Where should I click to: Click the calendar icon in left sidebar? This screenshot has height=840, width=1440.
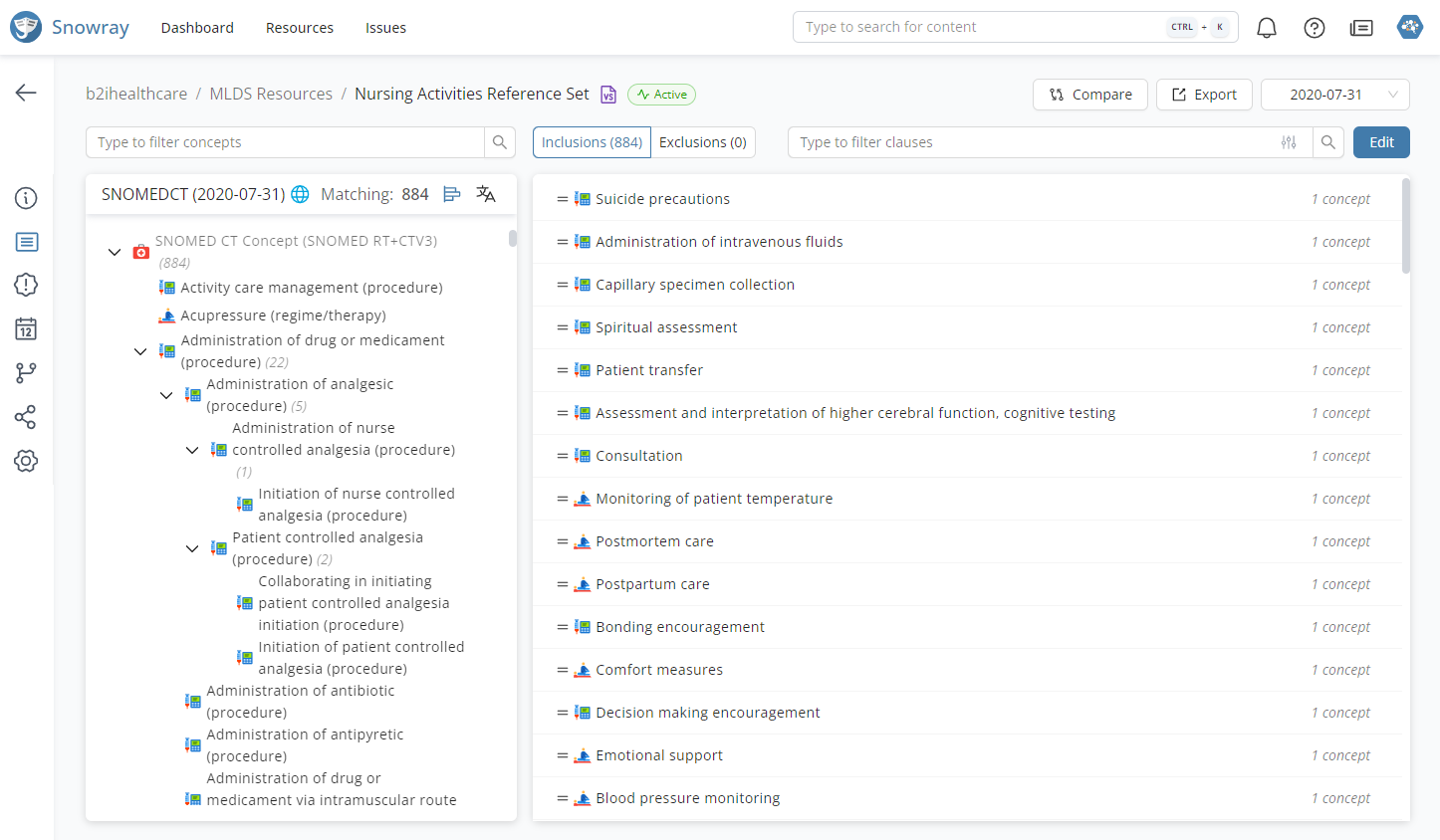point(26,329)
